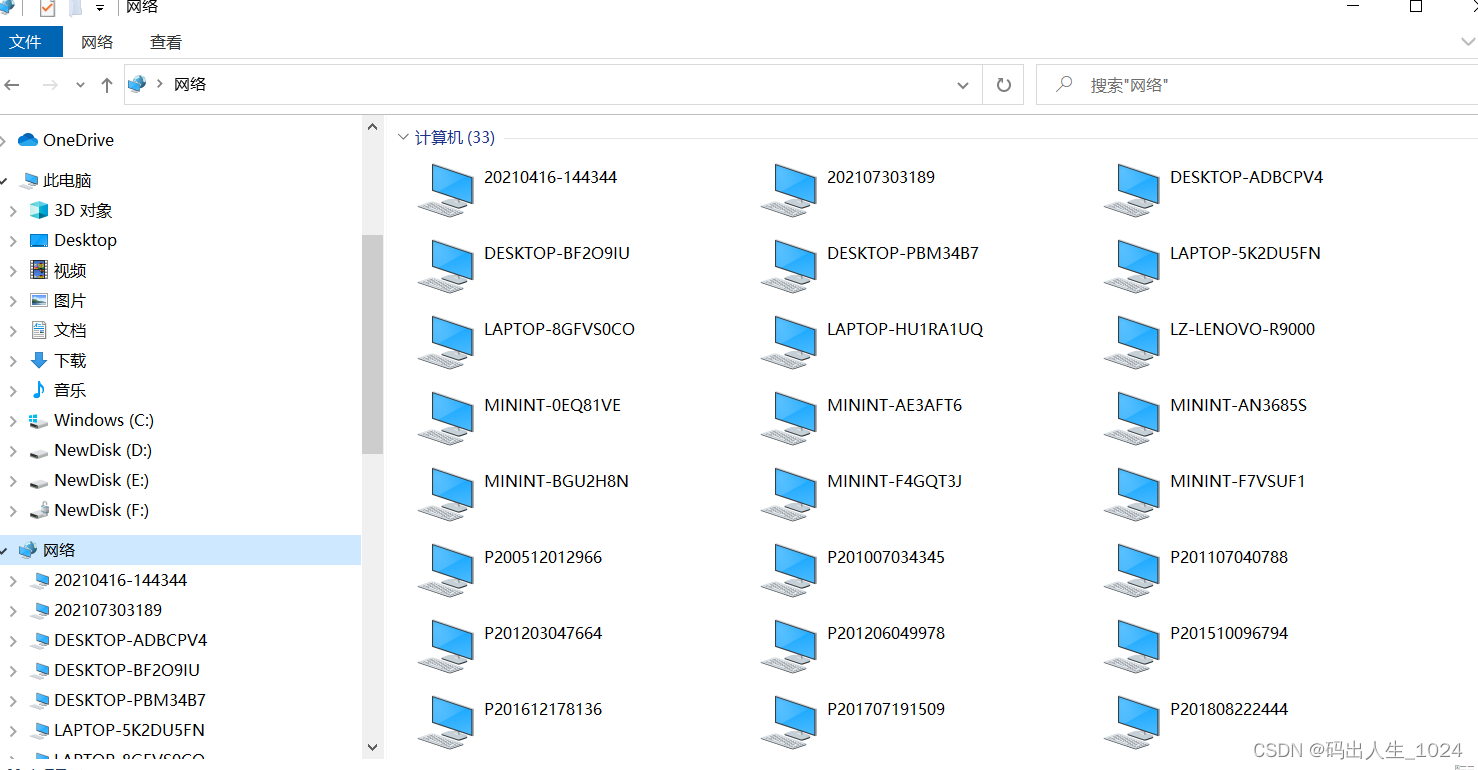Select the P201612178136 computer icon
Screen dimensions: 1478x770
(446, 721)
